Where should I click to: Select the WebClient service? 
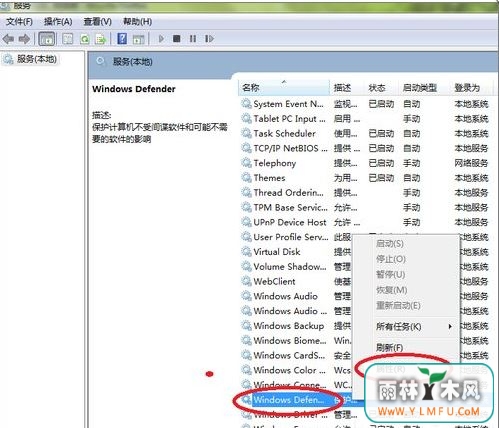click(274, 281)
